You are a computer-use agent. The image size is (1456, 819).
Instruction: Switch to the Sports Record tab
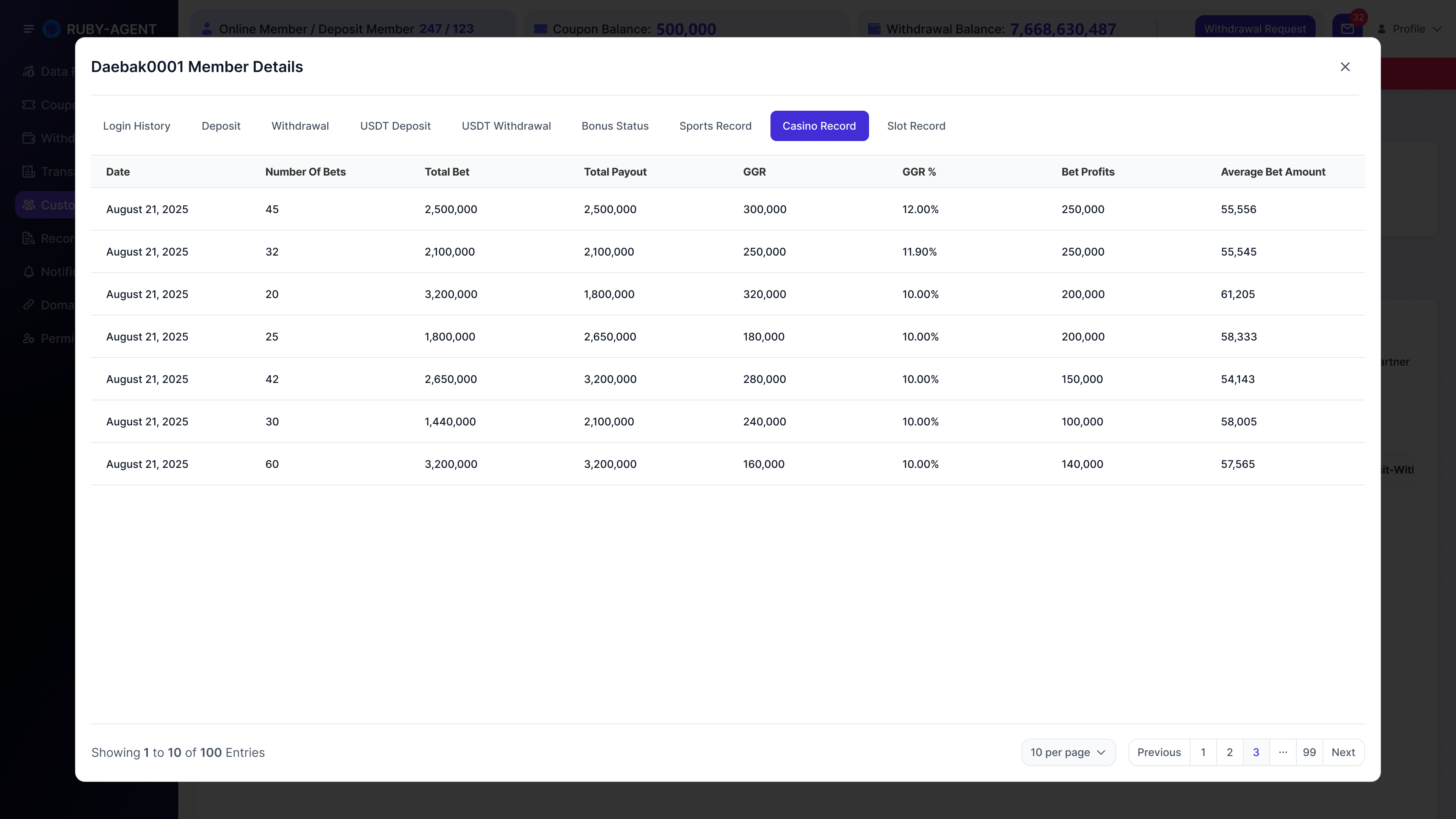point(715,126)
